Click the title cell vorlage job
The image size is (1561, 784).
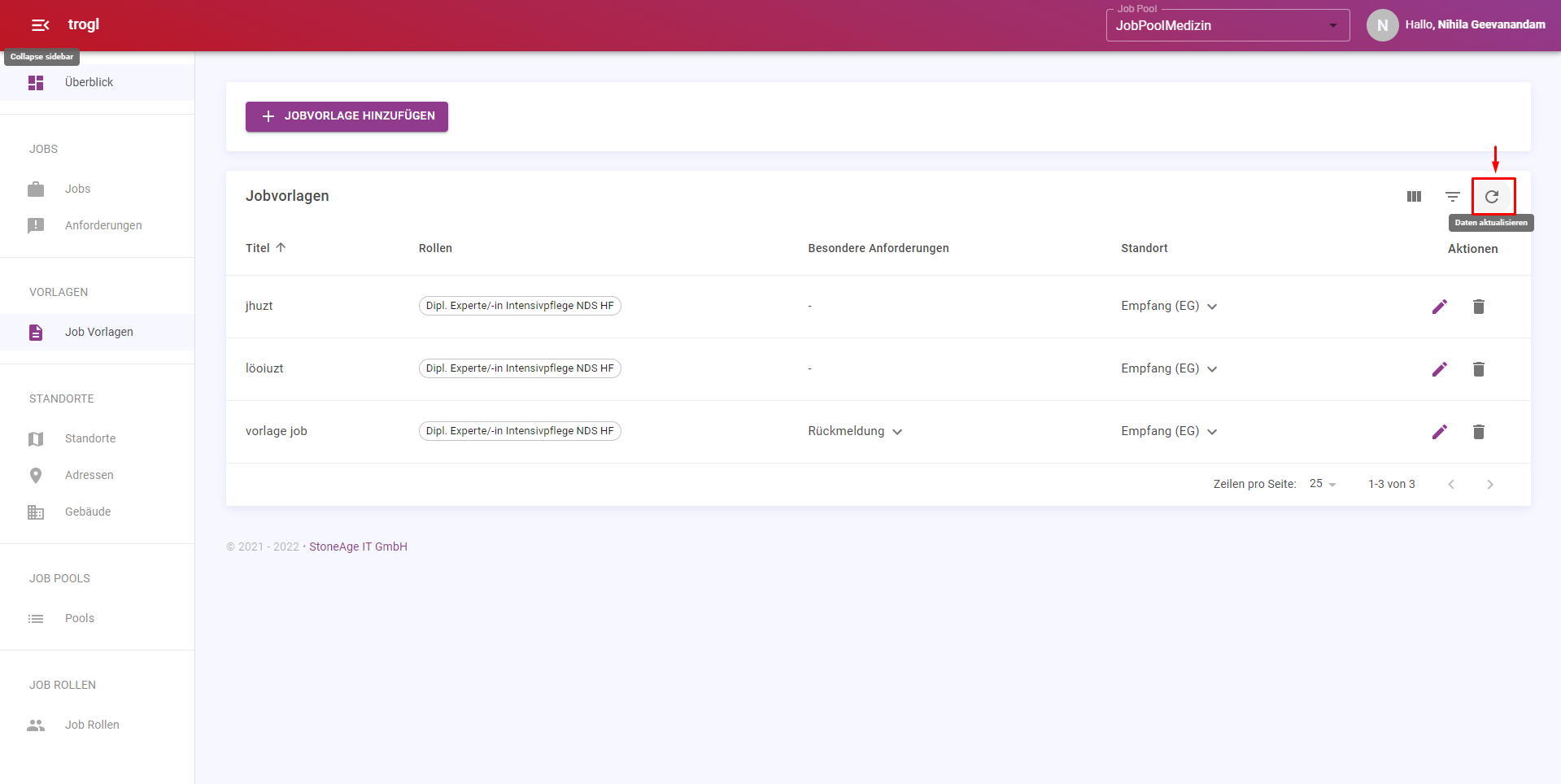click(277, 431)
